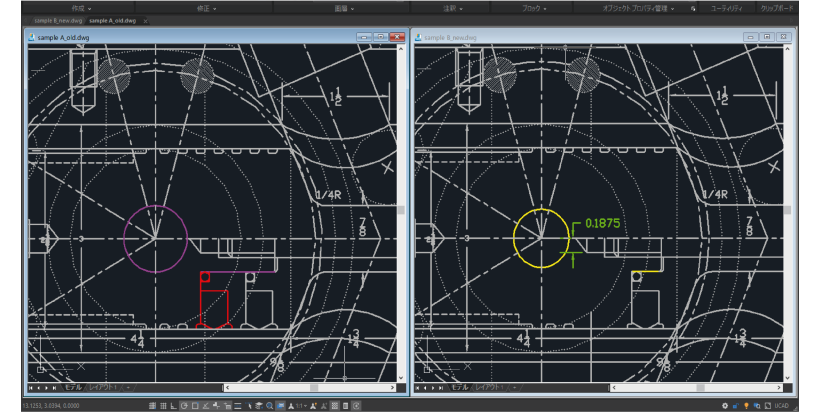Click hardware acceleration icon beside lightbulb
The image size is (820, 414).
pyautogui.click(x=757, y=406)
